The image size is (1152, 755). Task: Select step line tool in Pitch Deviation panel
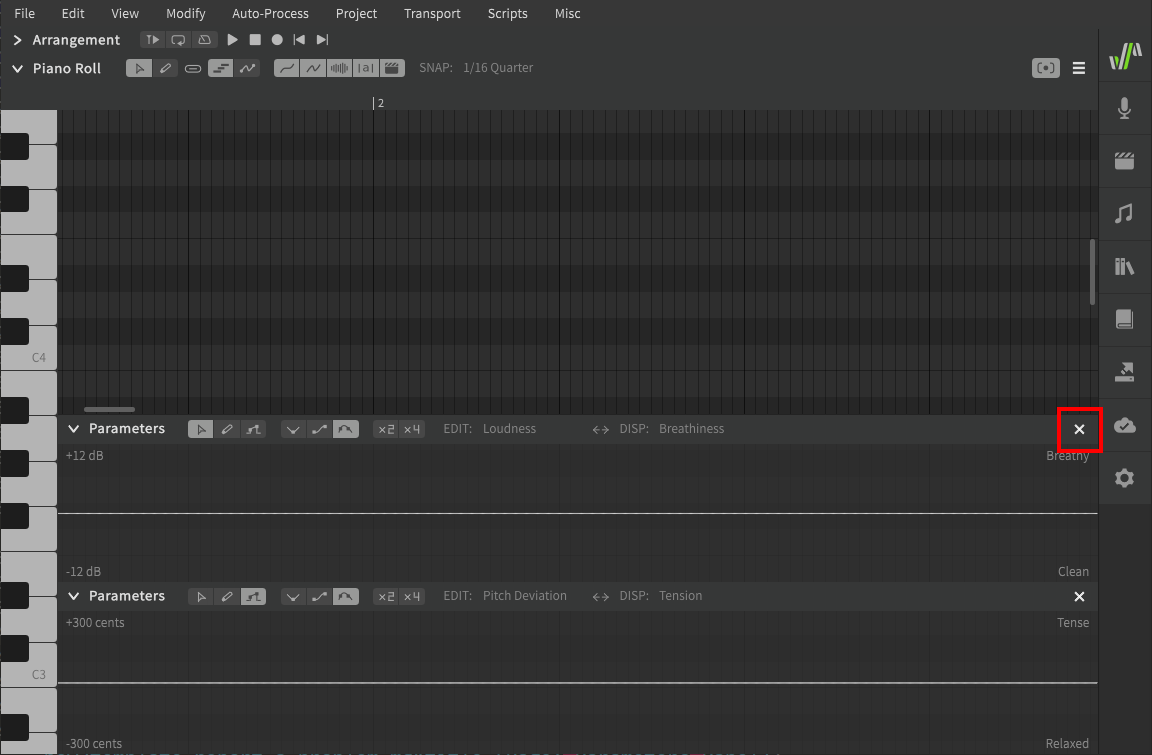pyautogui.click(x=253, y=597)
